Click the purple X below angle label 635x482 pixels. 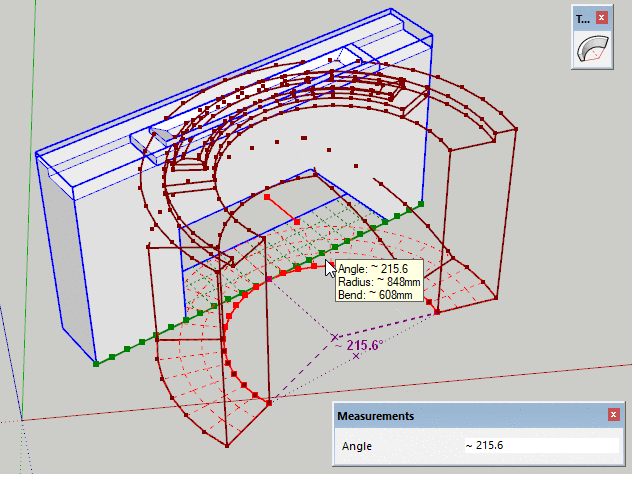tap(356, 356)
